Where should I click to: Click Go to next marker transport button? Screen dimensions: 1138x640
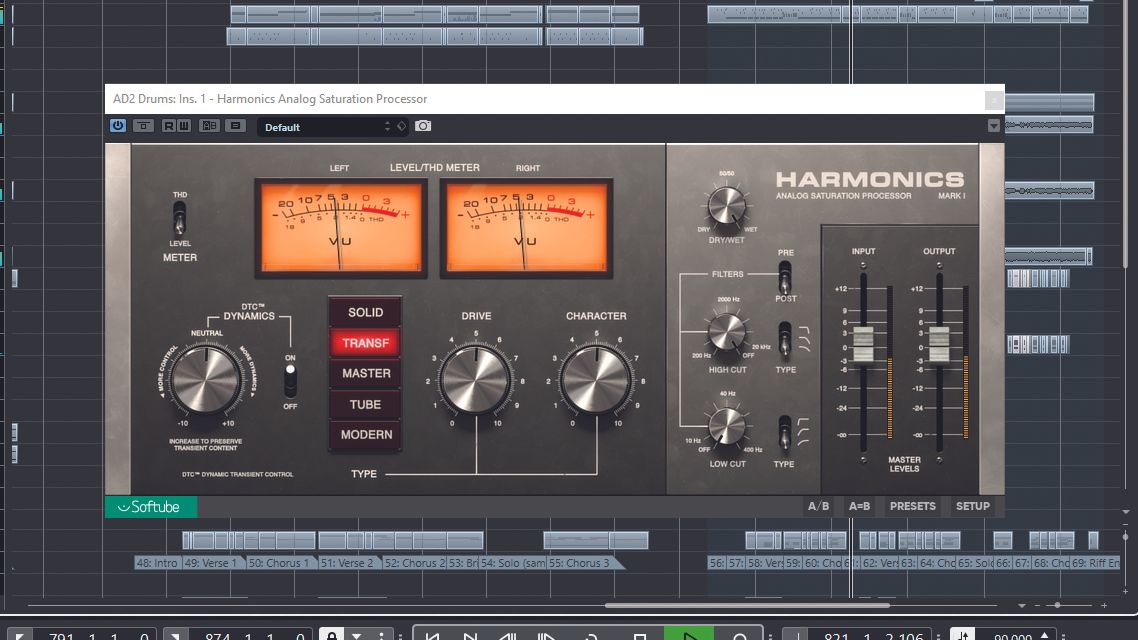click(x=470, y=636)
